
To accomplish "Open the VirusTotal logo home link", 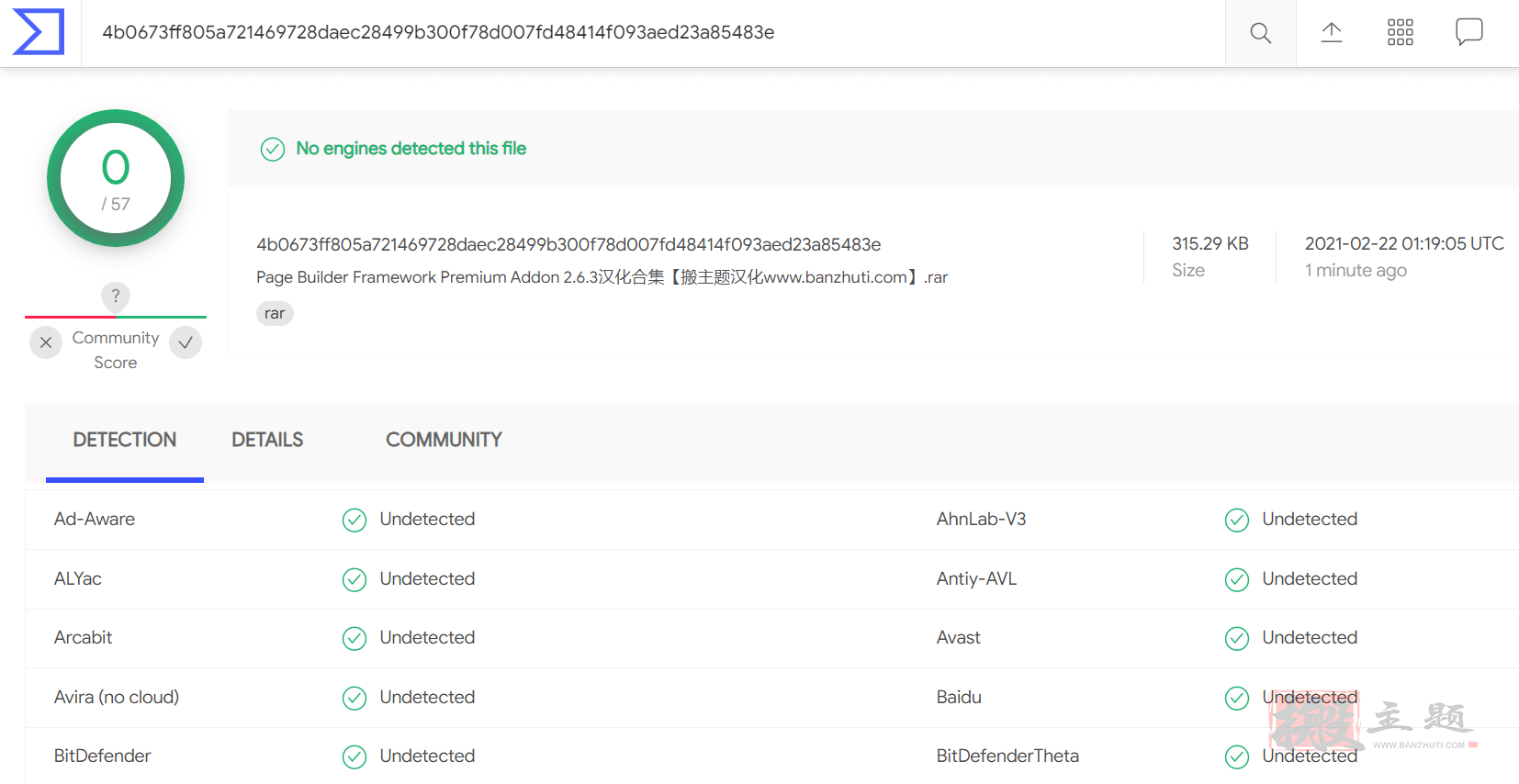I will click(x=39, y=32).
